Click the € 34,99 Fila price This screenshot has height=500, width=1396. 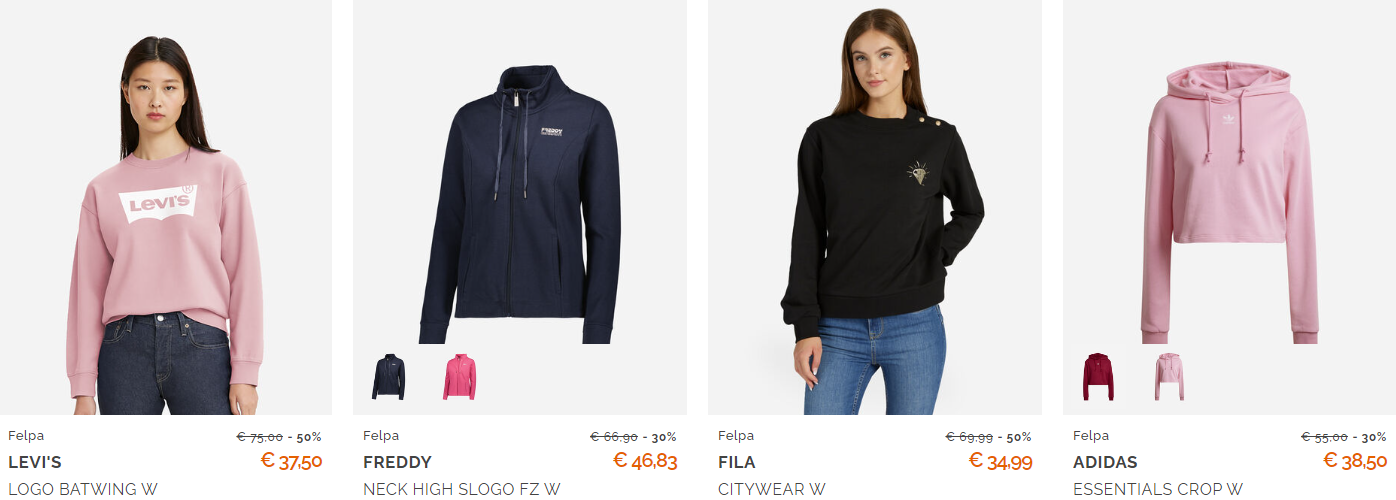[1000, 460]
